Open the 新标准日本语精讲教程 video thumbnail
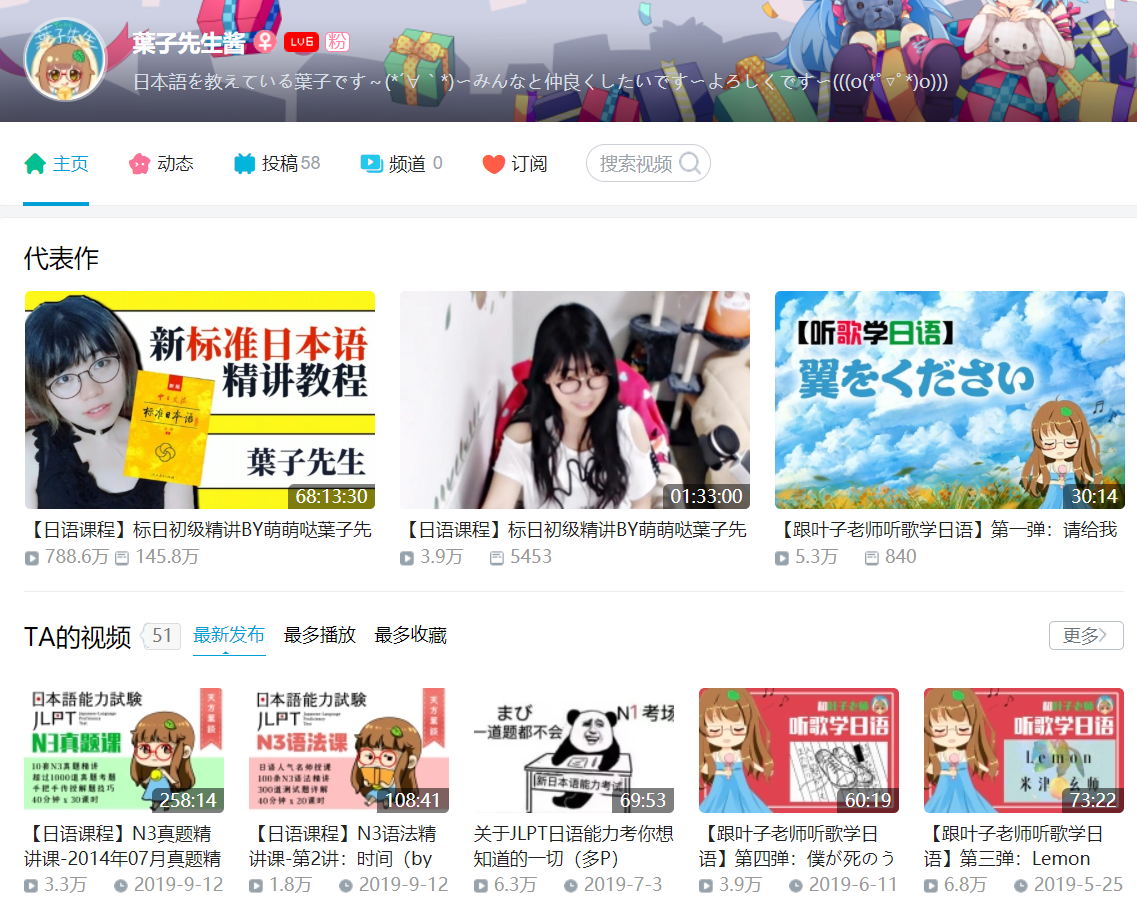Image resolution: width=1137 pixels, height=906 pixels. click(x=200, y=400)
